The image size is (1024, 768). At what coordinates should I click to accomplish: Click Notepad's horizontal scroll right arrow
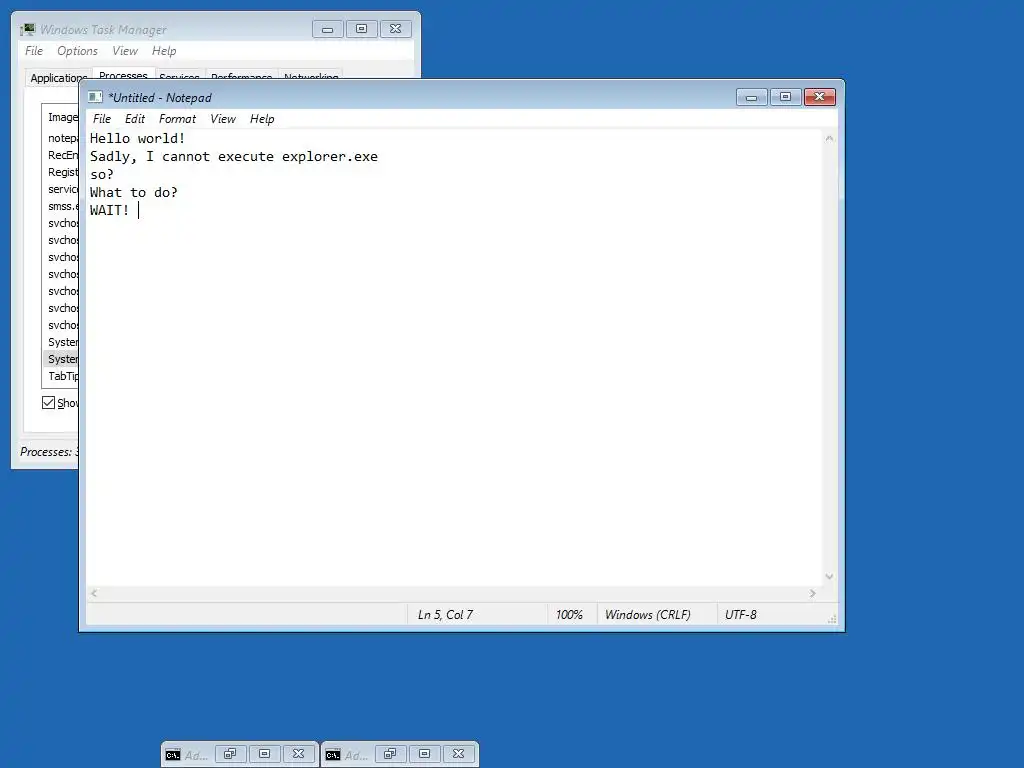click(812, 593)
